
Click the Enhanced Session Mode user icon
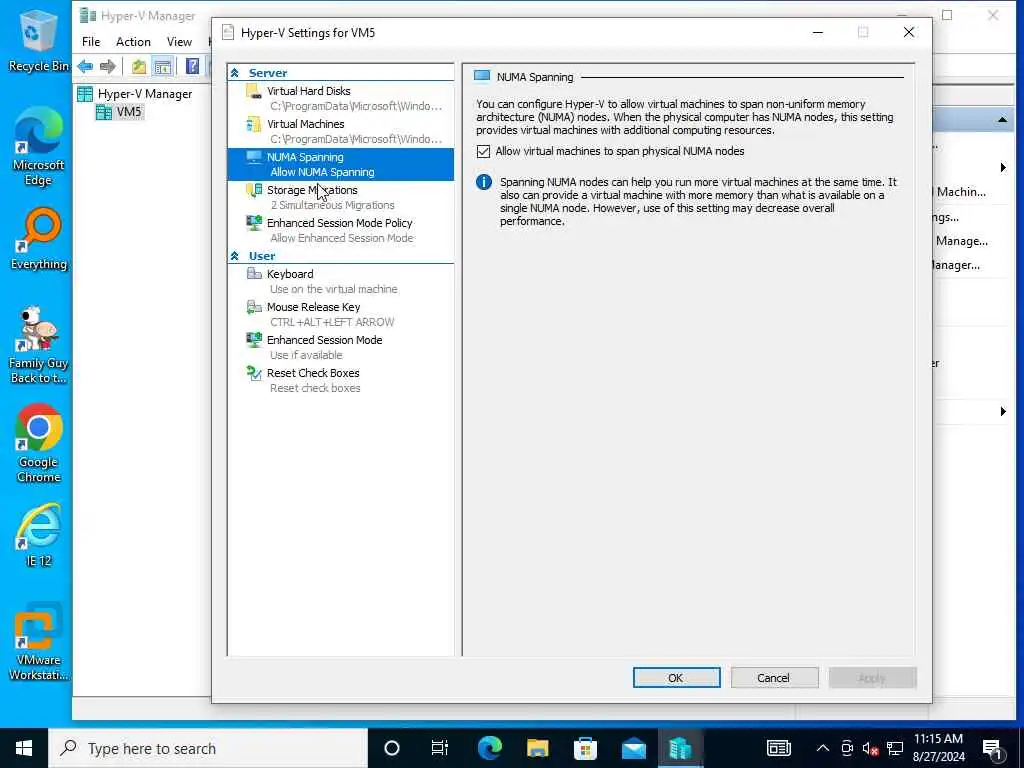click(253, 340)
